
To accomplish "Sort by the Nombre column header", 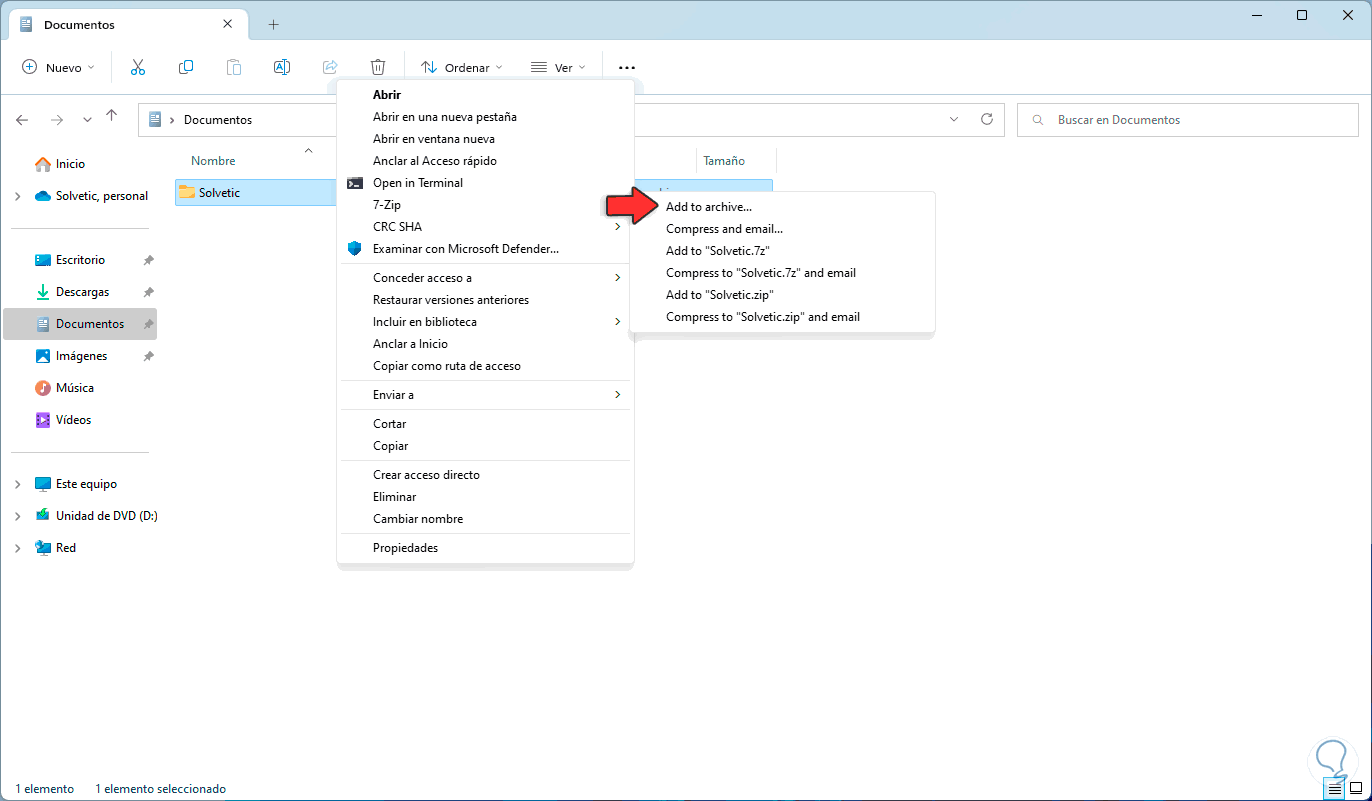I will [213, 161].
